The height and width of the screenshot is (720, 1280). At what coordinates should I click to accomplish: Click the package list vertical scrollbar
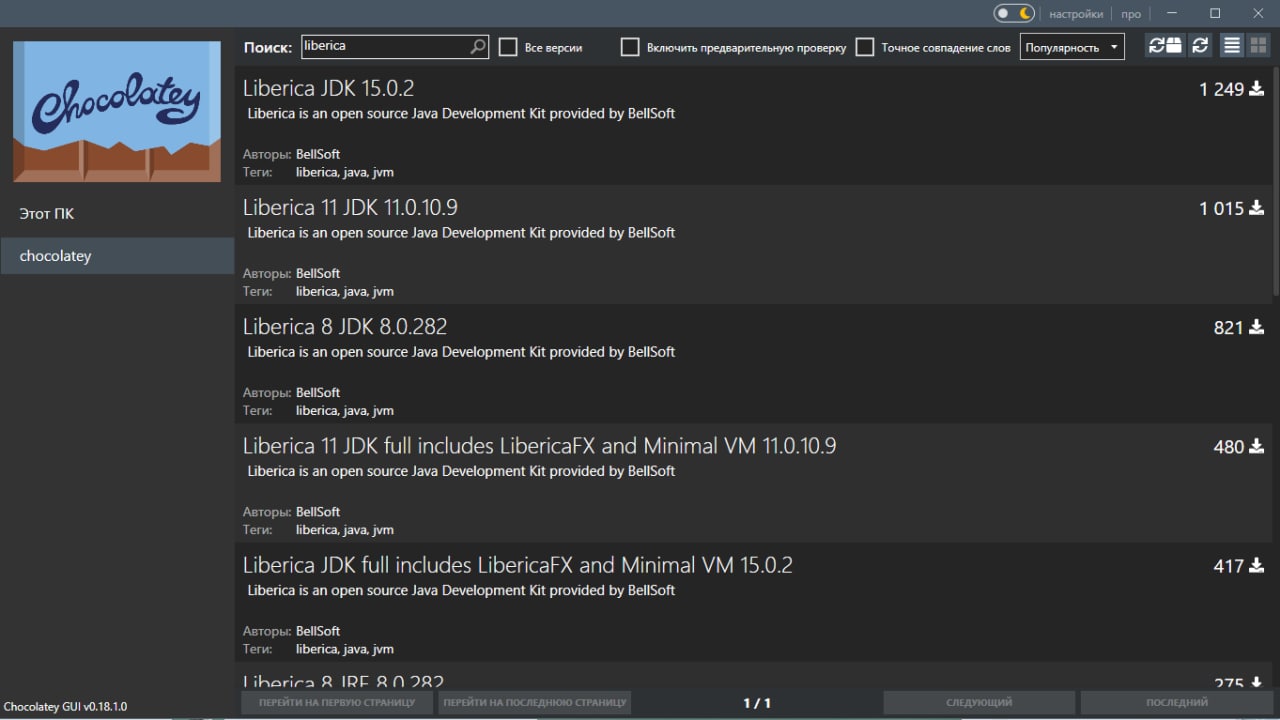click(x=1276, y=180)
